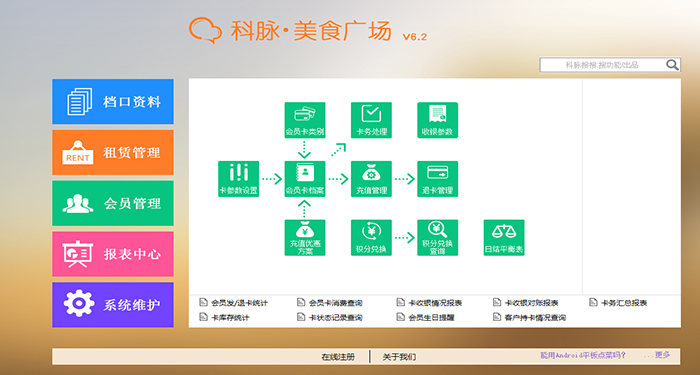The width and height of the screenshot is (700, 375).
Task: Focus the search input field
Action: (x=603, y=65)
